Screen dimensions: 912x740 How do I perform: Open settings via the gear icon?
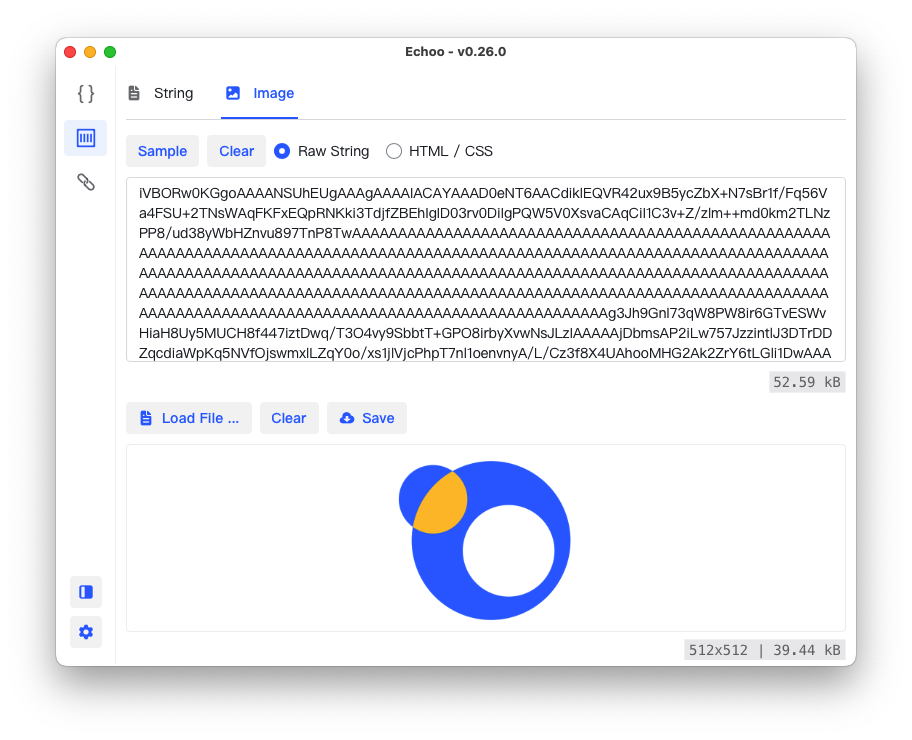coord(86,632)
